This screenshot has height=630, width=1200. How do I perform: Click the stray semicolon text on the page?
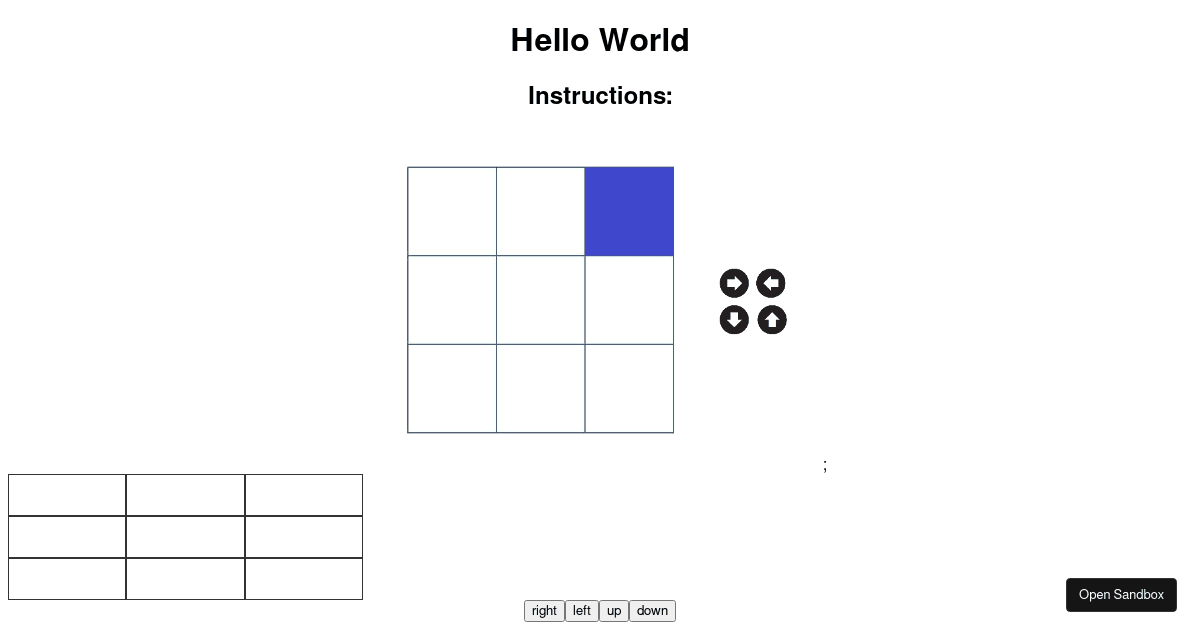(825, 465)
